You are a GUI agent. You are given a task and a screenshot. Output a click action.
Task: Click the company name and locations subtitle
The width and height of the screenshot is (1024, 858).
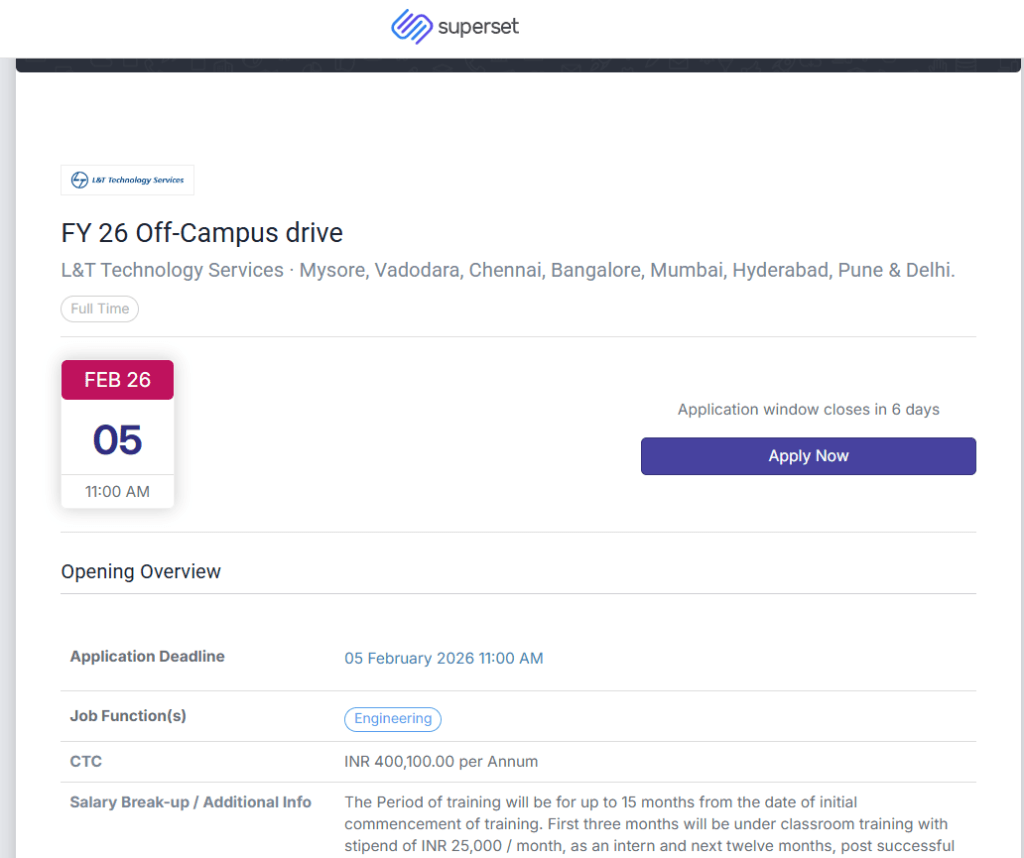click(x=507, y=270)
